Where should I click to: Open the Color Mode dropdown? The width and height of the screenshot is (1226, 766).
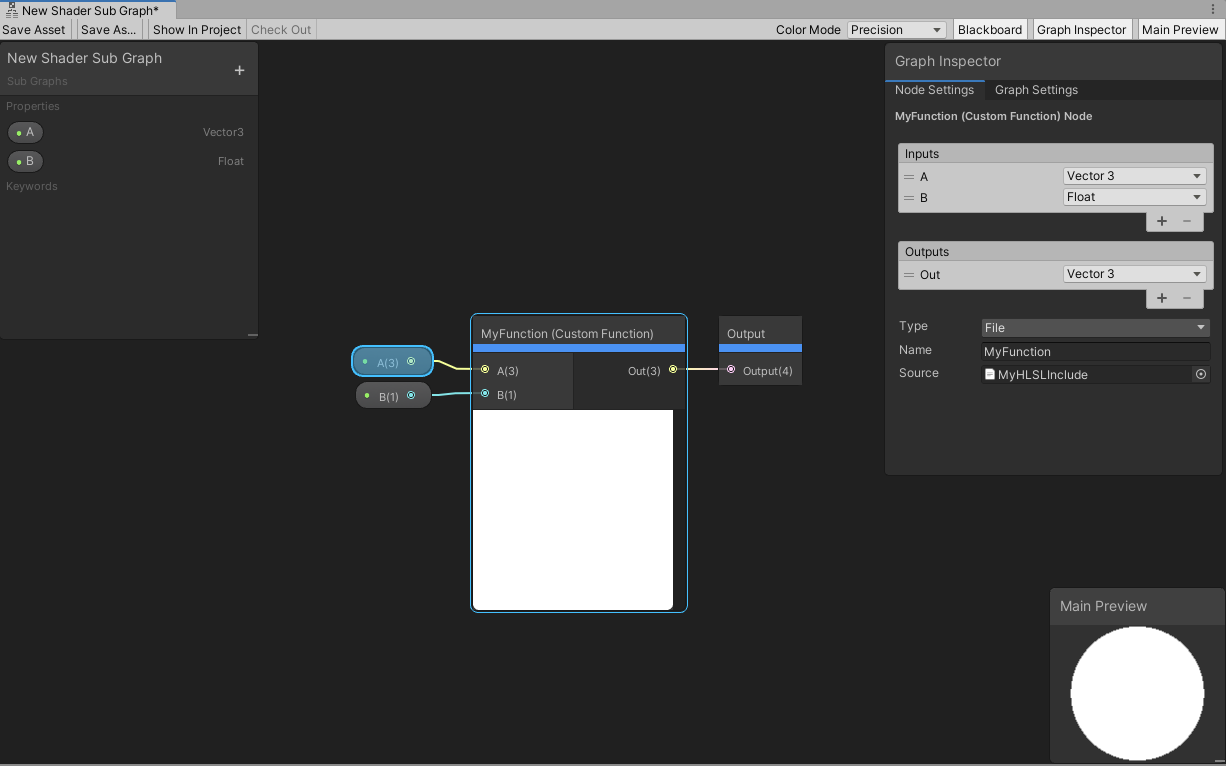[x=896, y=30]
